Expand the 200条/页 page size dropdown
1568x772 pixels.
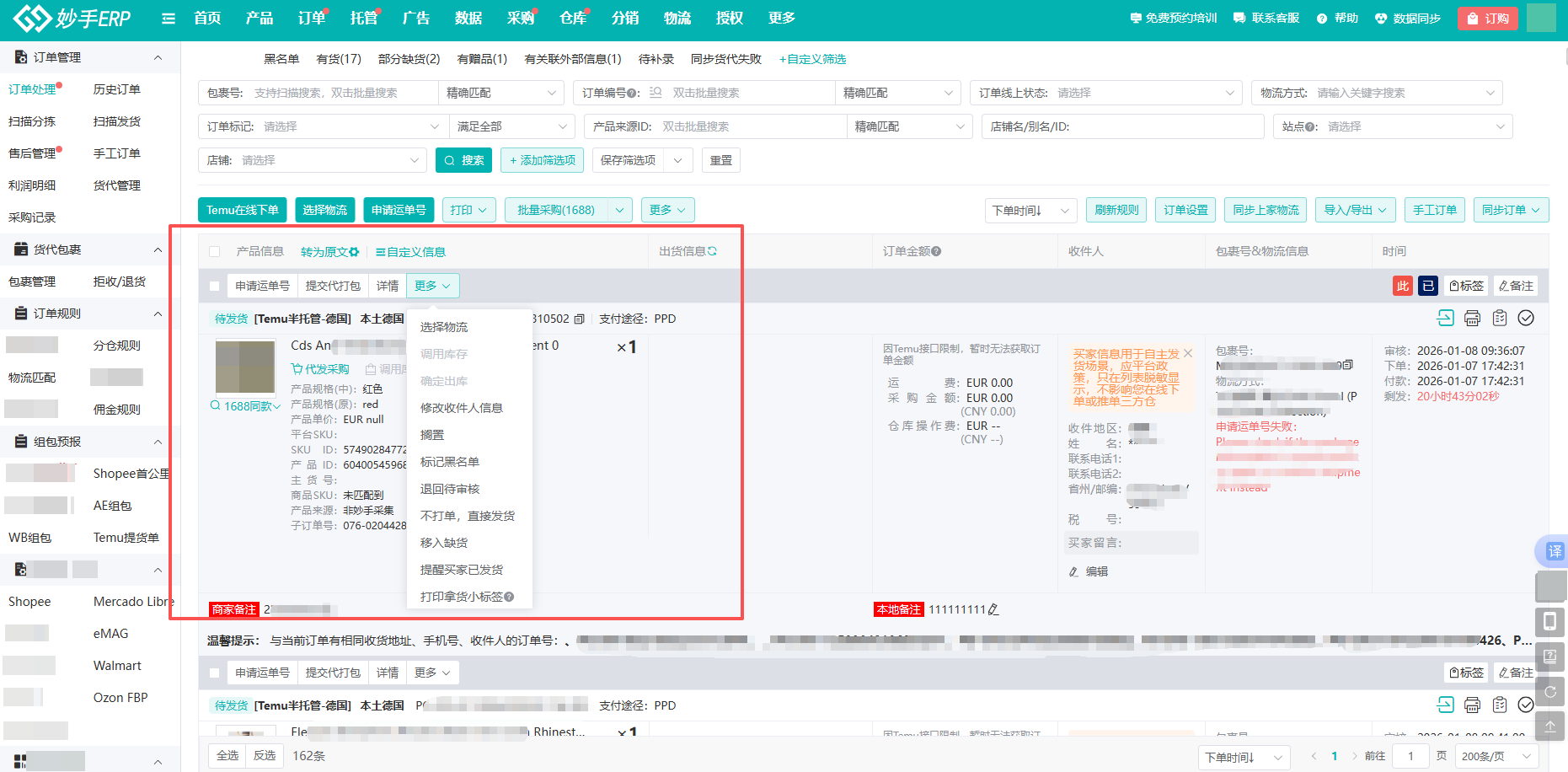point(1496,757)
